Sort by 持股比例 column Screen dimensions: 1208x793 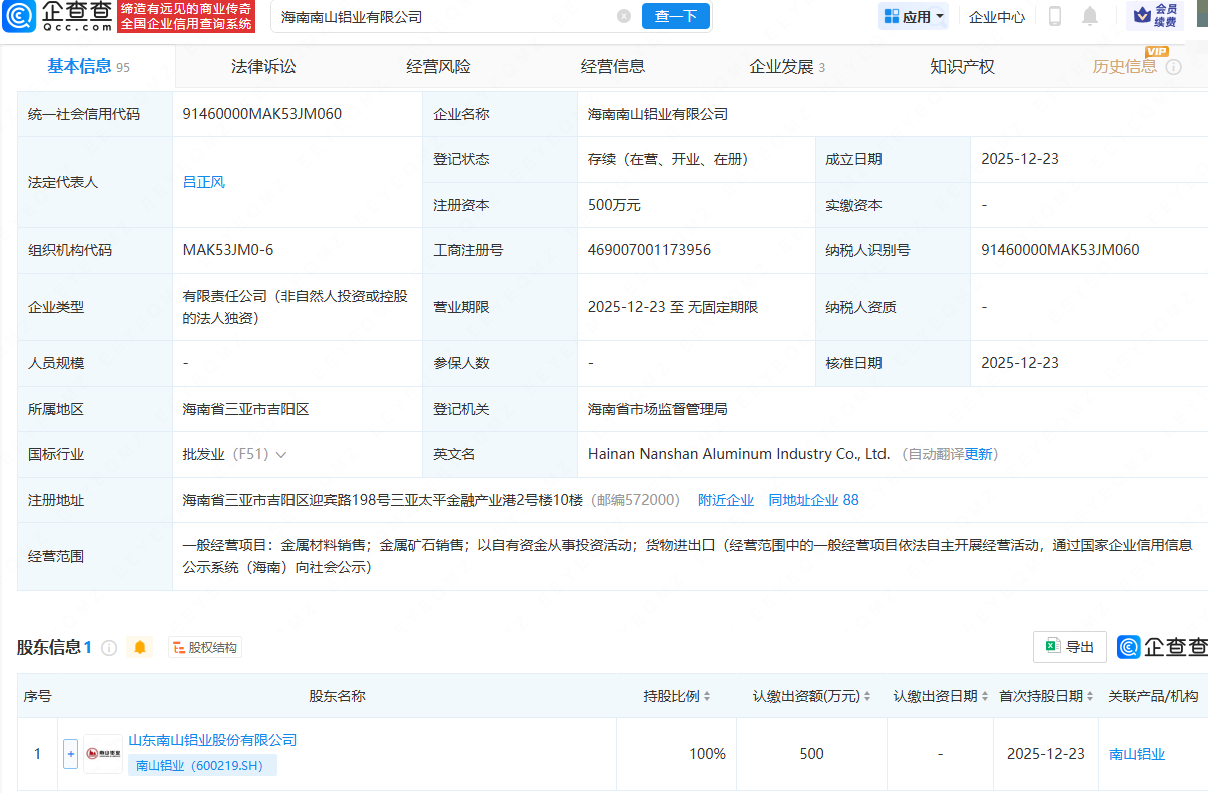click(x=677, y=696)
